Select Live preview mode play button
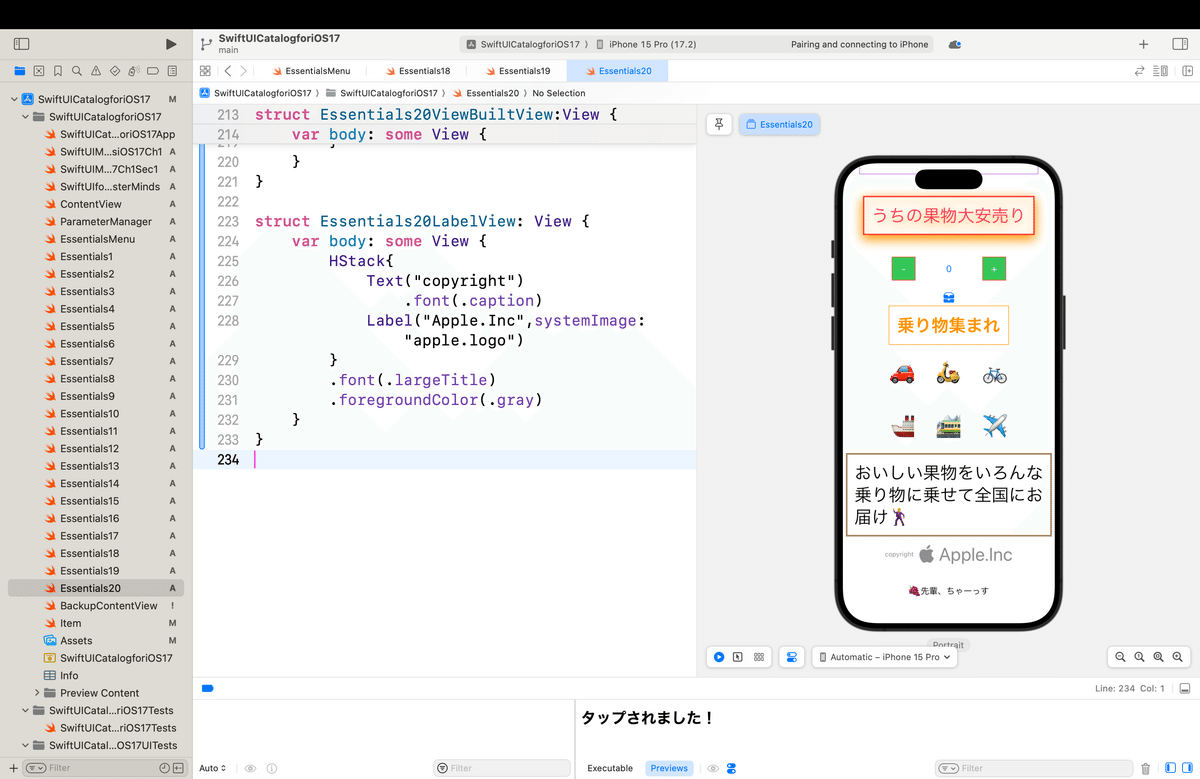This screenshot has height=779, width=1200. coord(719,657)
